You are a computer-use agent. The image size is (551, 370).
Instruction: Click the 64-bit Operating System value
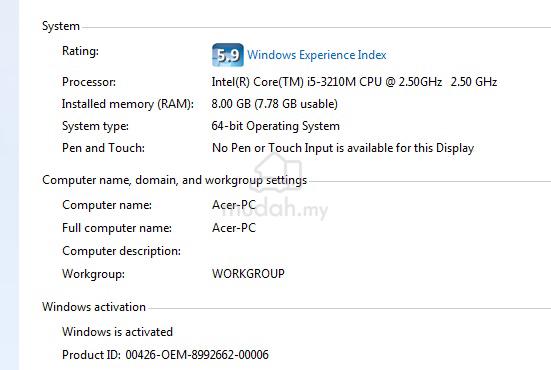276,126
